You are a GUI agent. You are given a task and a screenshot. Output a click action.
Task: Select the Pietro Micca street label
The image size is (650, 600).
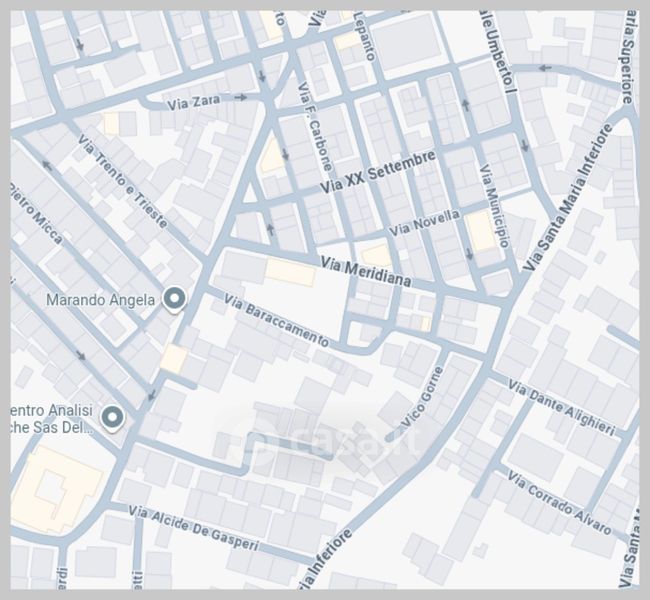point(33,208)
